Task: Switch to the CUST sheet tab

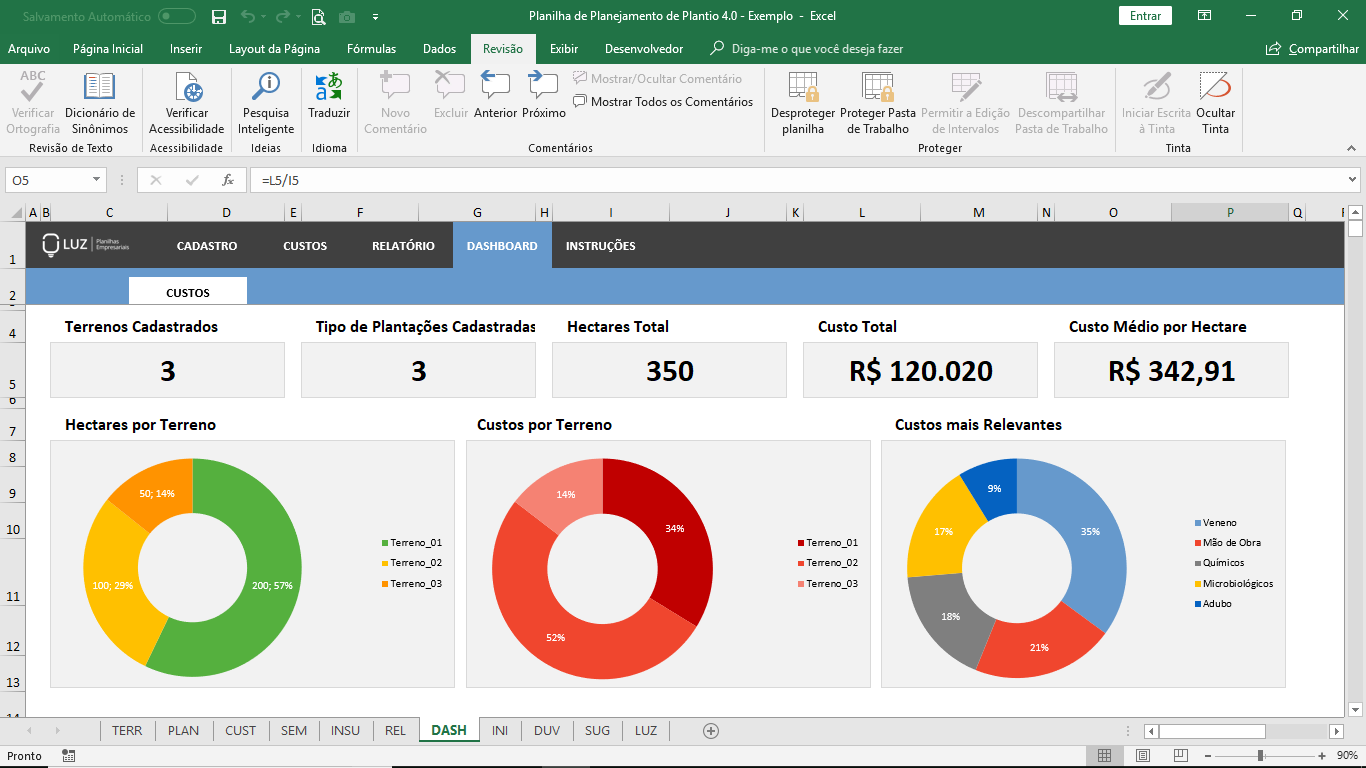Action: pyautogui.click(x=241, y=731)
